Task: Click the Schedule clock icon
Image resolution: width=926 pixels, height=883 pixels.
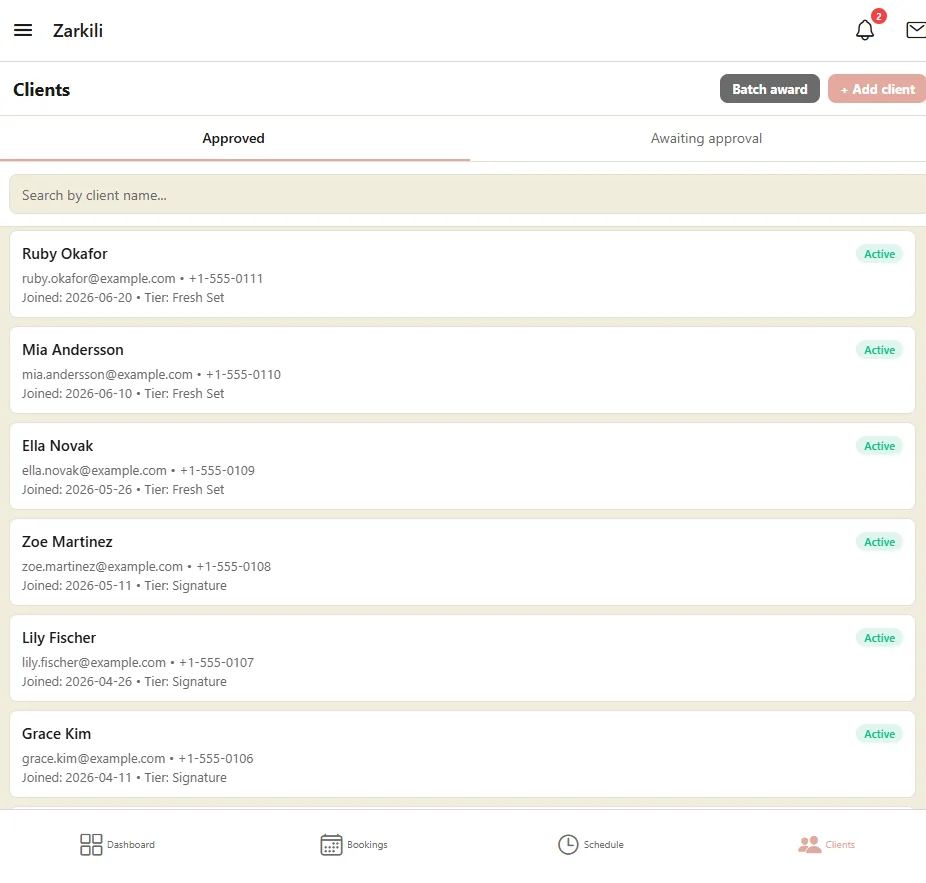Action: (x=568, y=845)
